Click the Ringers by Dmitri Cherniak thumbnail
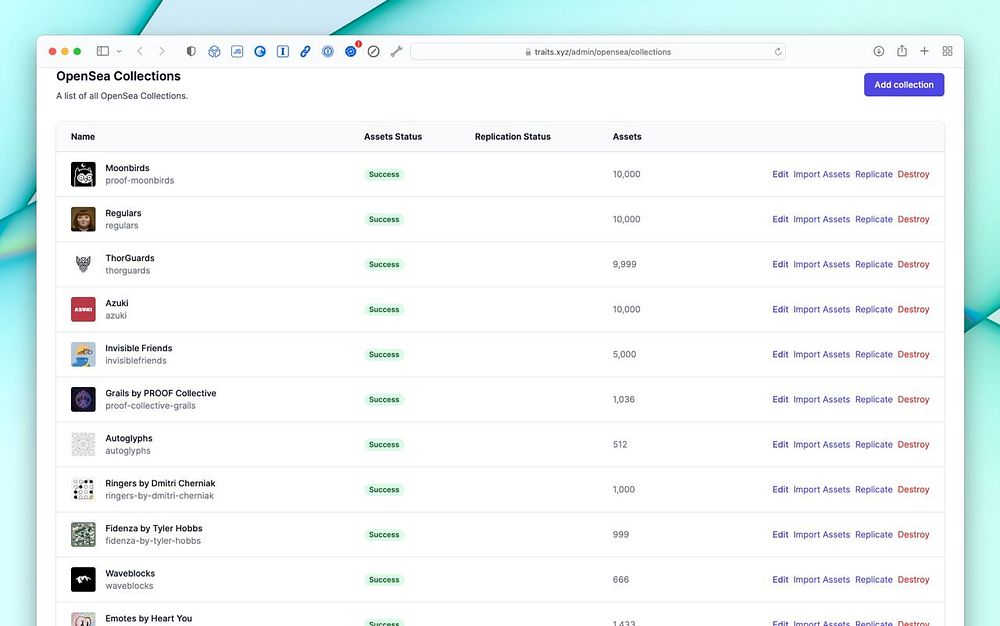 coord(83,490)
